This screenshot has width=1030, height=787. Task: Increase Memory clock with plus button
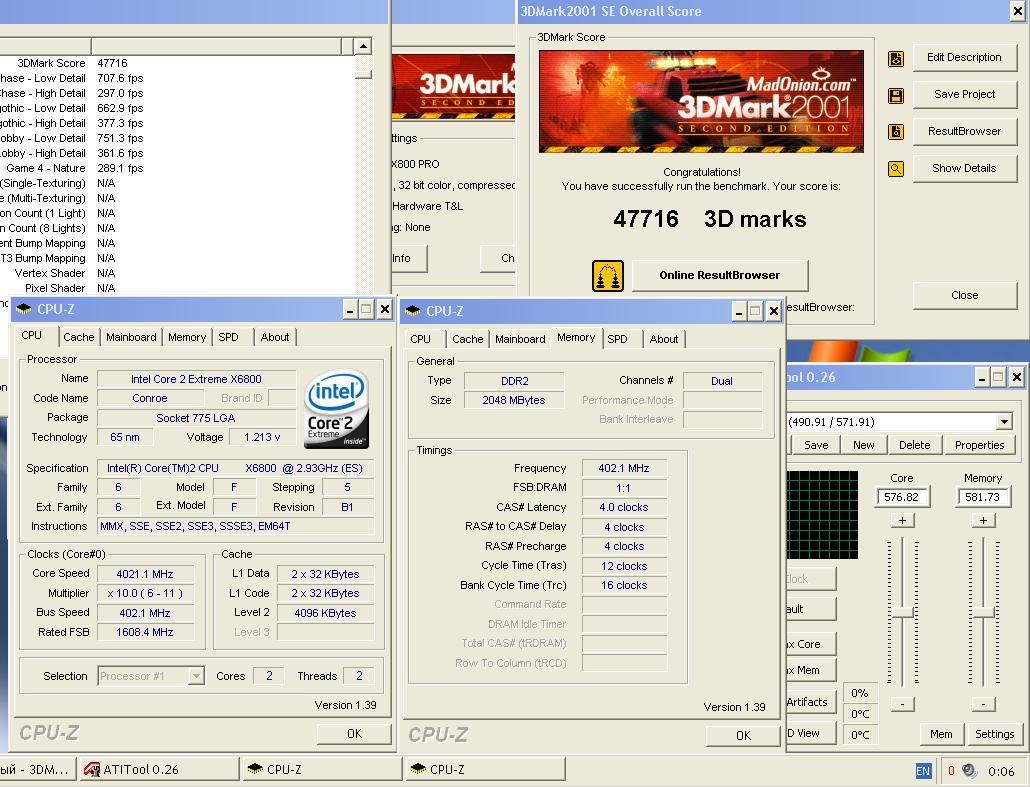pyautogui.click(x=983, y=520)
